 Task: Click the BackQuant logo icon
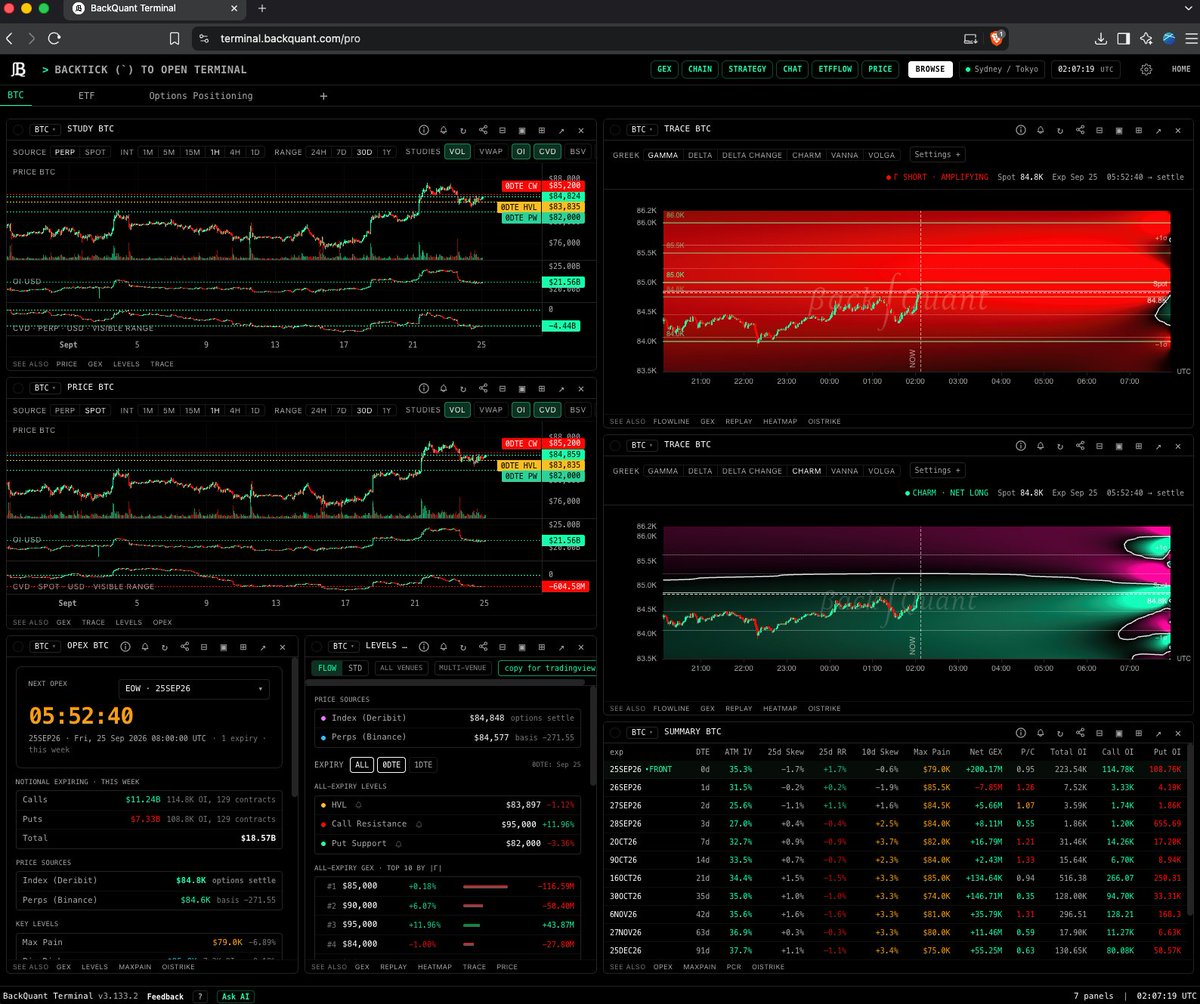pyautogui.click(x=18, y=69)
